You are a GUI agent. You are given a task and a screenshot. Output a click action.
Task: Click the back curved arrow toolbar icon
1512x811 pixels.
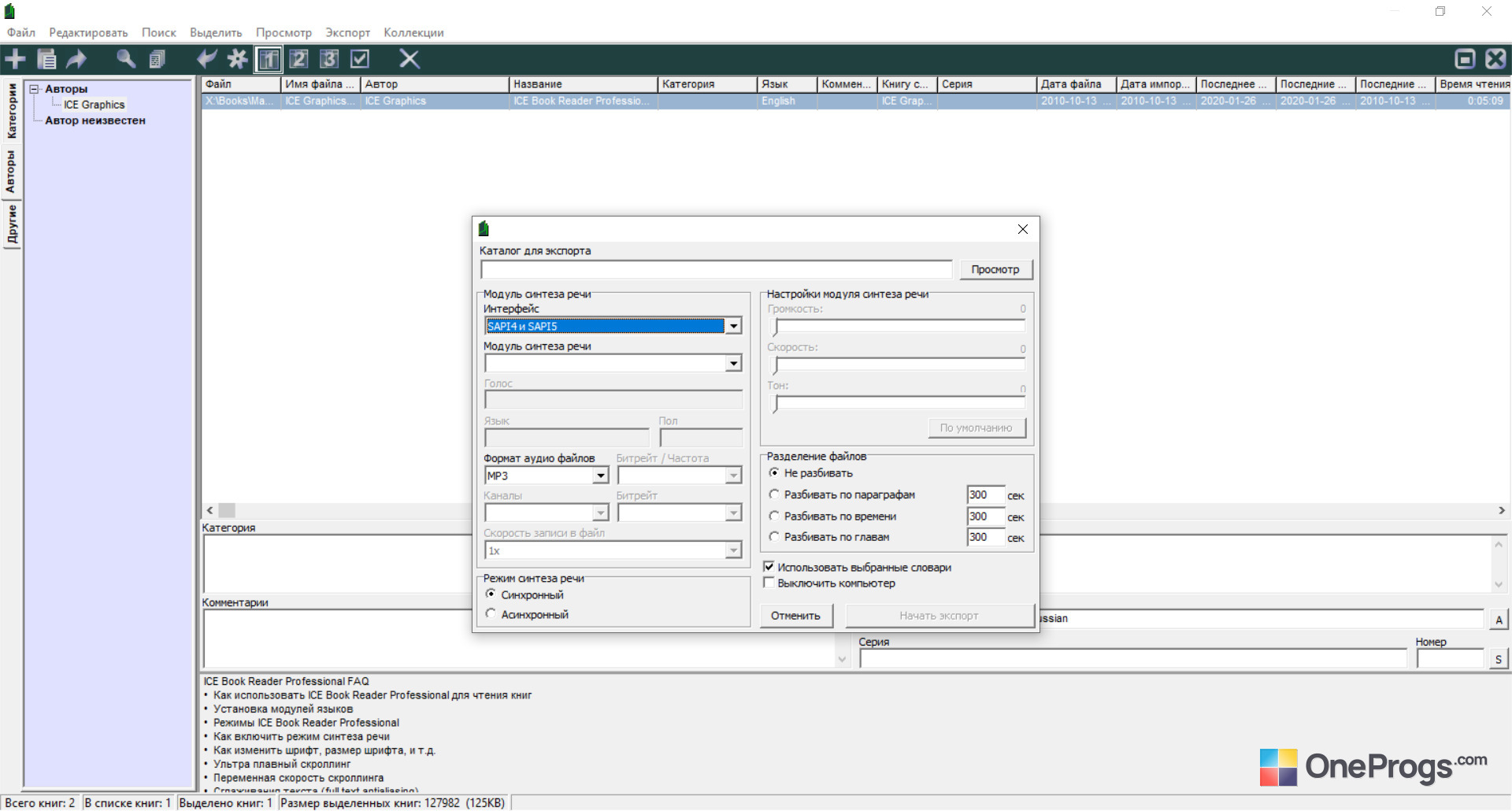pos(207,59)
